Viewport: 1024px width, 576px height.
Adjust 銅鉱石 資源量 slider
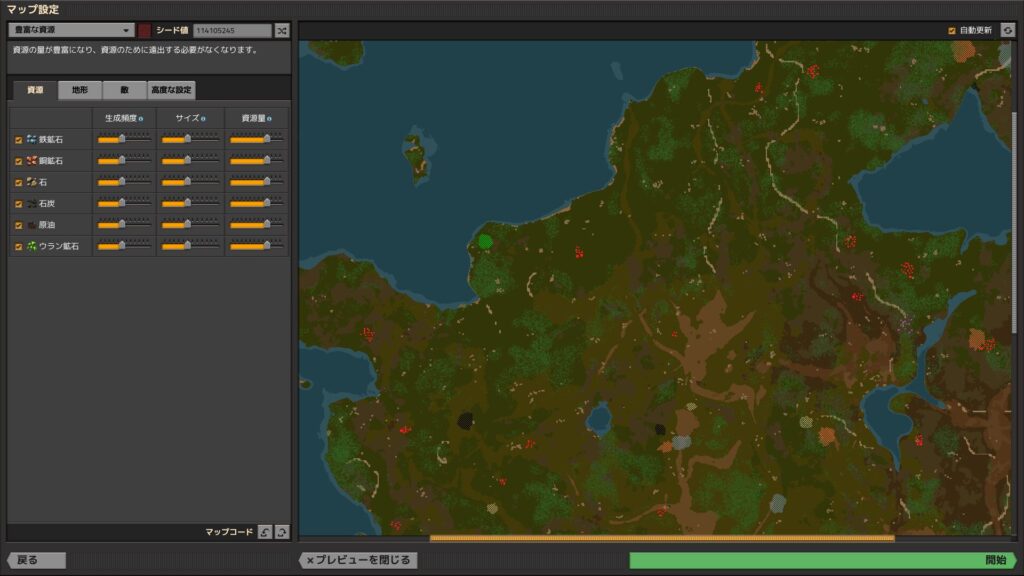pos(257,160)
